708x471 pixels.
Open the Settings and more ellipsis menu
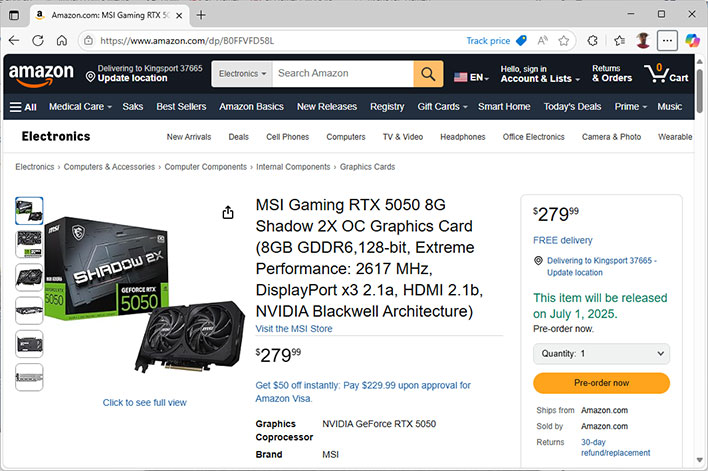click(x=667, y=41)
